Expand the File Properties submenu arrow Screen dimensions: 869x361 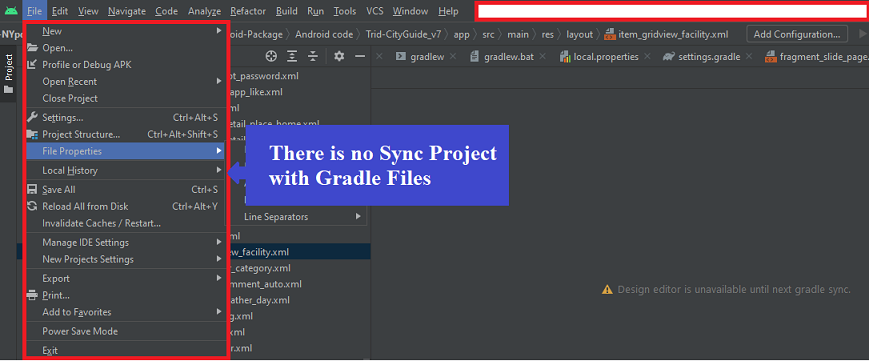point(219,151)
